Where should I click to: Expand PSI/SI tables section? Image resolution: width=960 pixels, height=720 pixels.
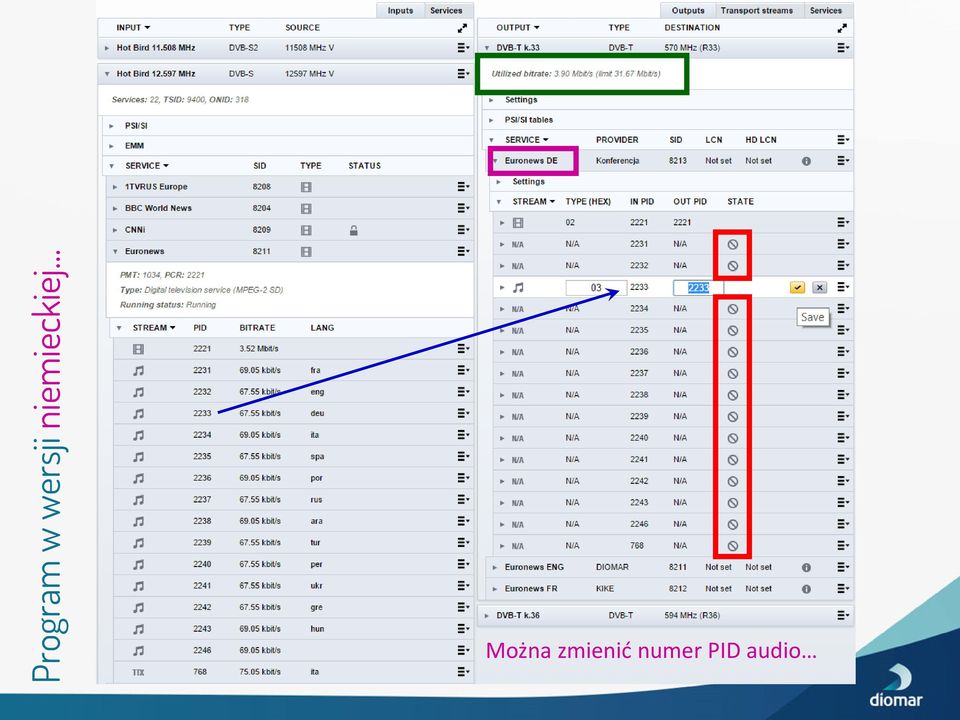click(491, 120)
